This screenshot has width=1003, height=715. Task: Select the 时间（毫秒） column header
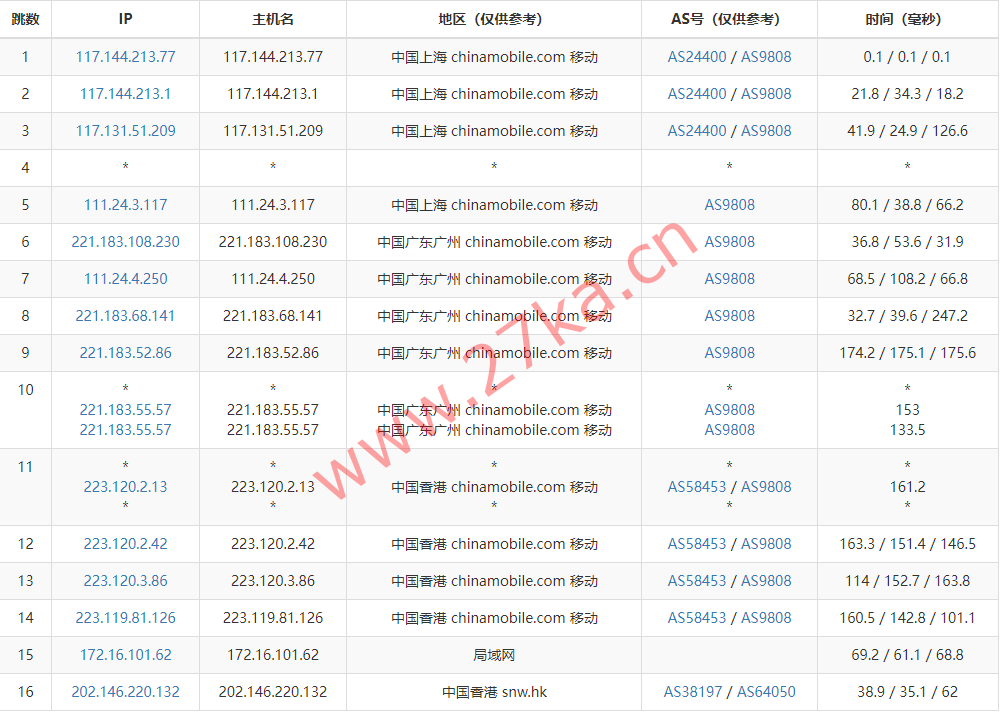tap(907, 19)
